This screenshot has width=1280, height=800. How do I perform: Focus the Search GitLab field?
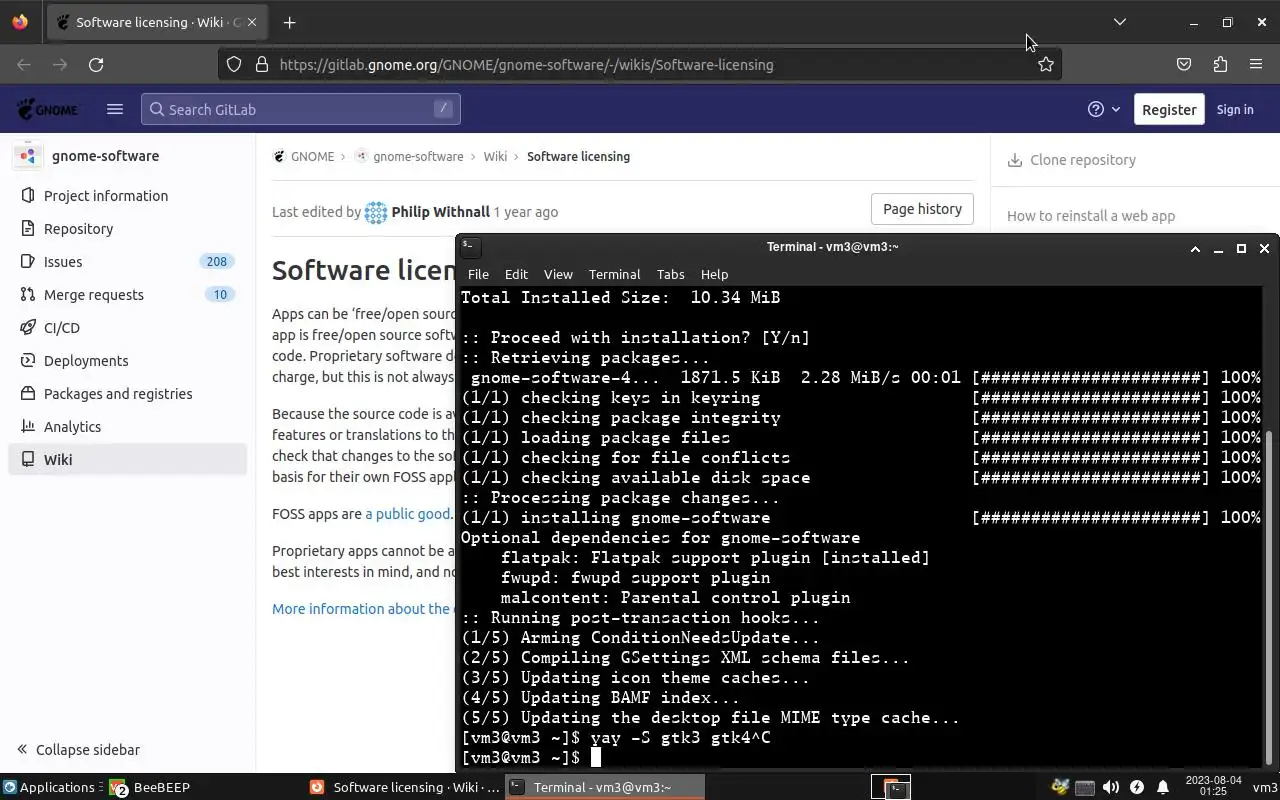pos(301,109)
